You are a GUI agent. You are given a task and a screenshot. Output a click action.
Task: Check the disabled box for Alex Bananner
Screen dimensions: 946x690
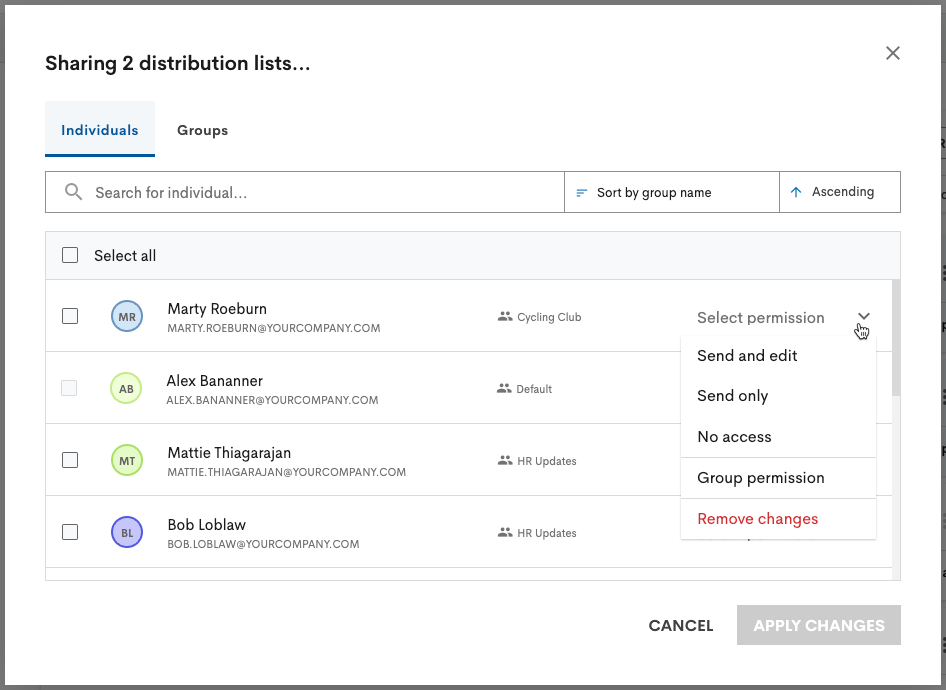pyautogui.click(x=69, y=388)
